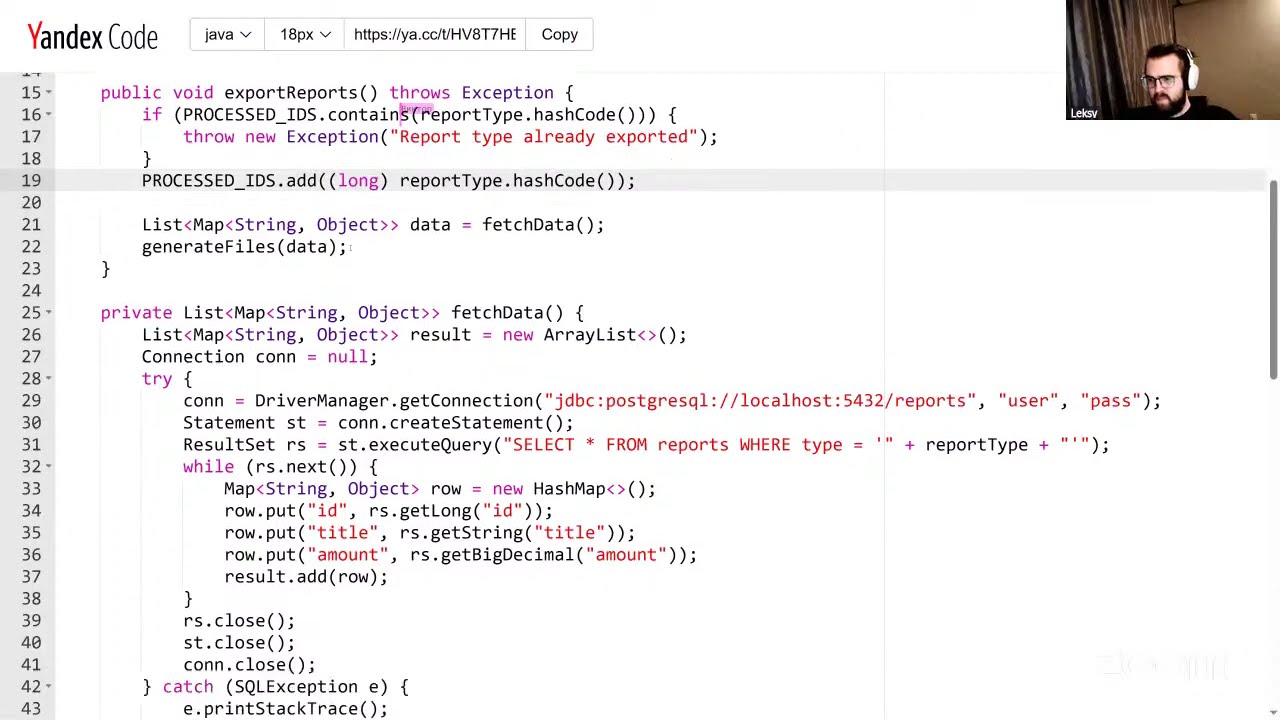
Task: Click "pass" string on line 29
Action: 1110,401
